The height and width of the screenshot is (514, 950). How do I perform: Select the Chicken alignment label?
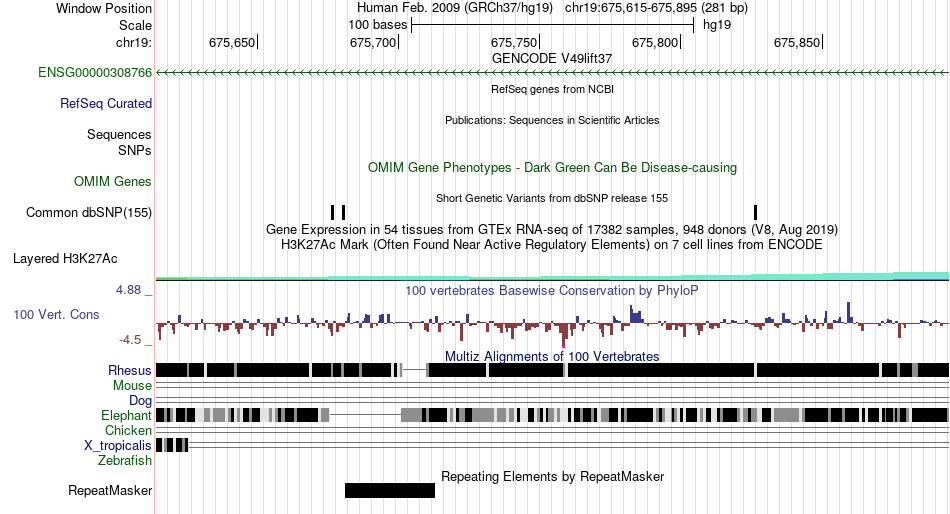click(128, 430)
